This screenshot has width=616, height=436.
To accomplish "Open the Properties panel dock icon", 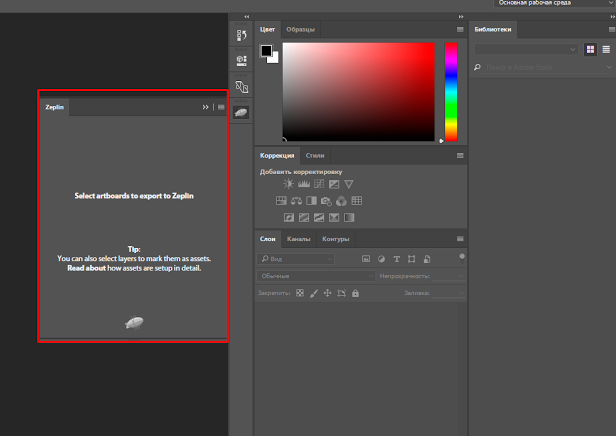I will coord(241,60).
